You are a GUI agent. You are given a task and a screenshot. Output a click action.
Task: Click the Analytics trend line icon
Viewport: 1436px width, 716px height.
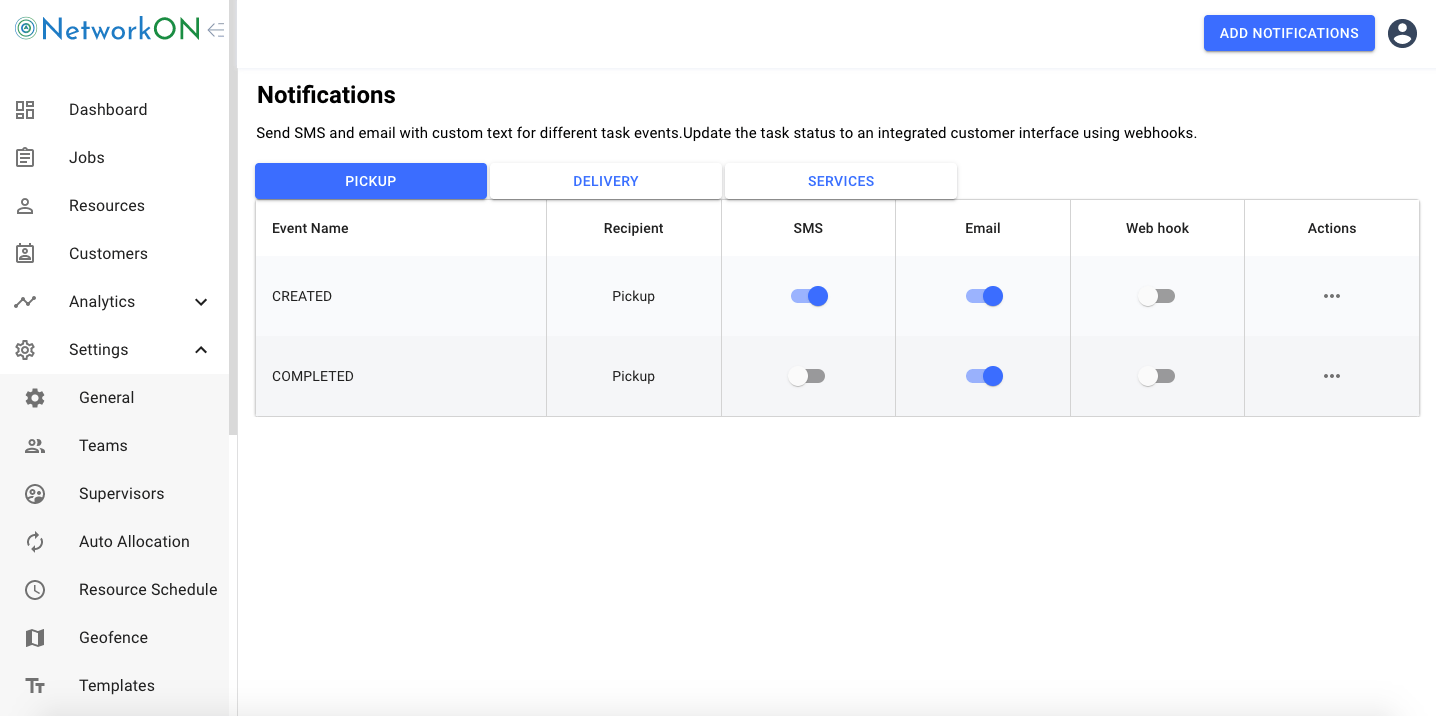(x=25, y=302)
